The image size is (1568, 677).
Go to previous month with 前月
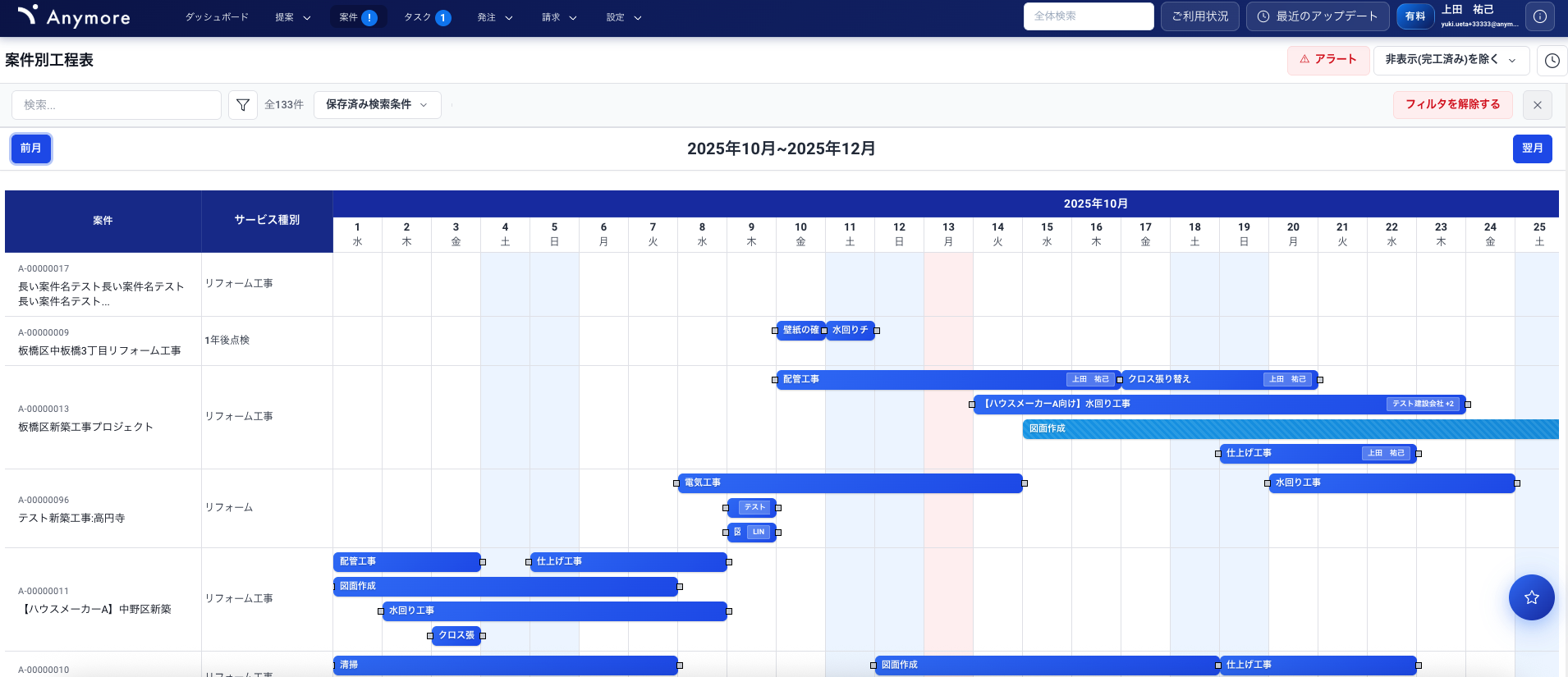point(31,149)
